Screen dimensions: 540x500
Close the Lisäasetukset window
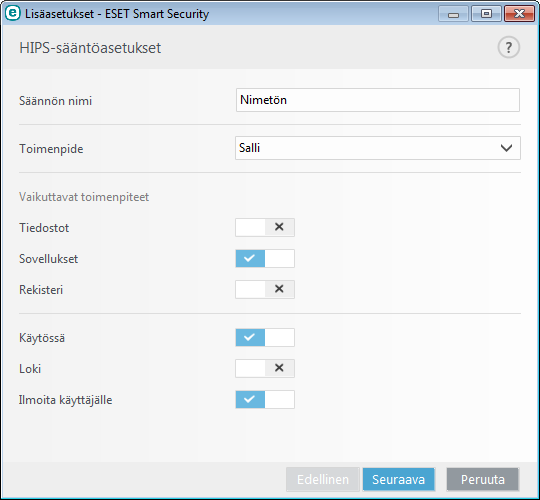(x=519, y=14)
